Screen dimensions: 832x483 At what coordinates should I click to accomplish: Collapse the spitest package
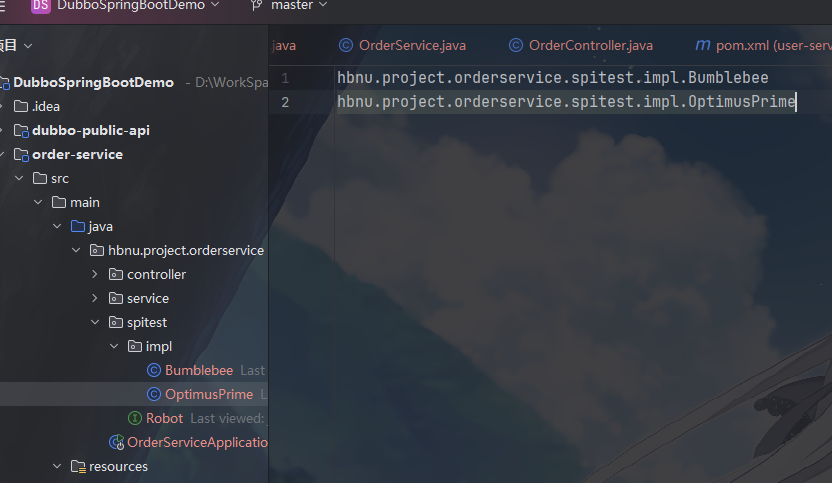[95, 322]
